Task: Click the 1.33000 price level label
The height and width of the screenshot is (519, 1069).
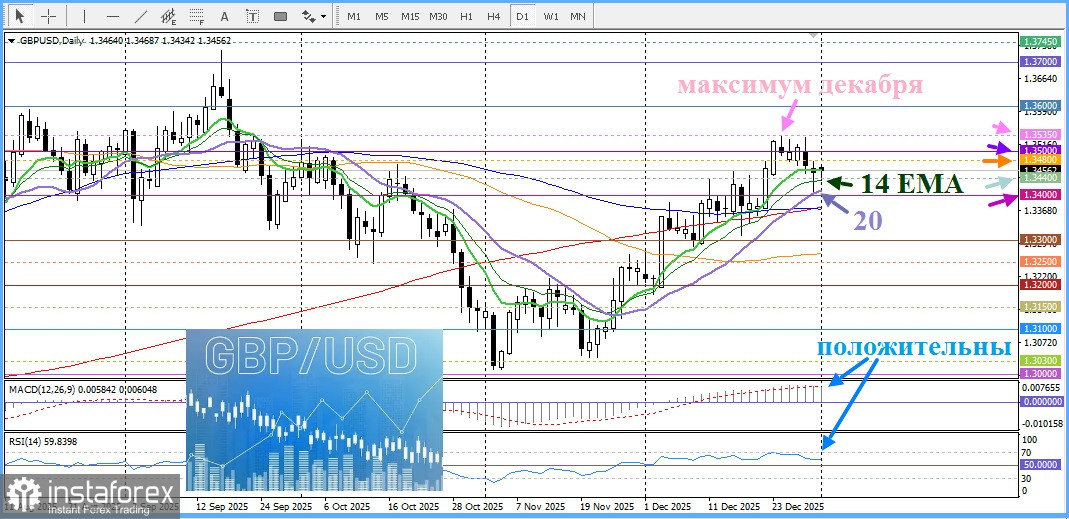Action: [x=1040, y=240]
